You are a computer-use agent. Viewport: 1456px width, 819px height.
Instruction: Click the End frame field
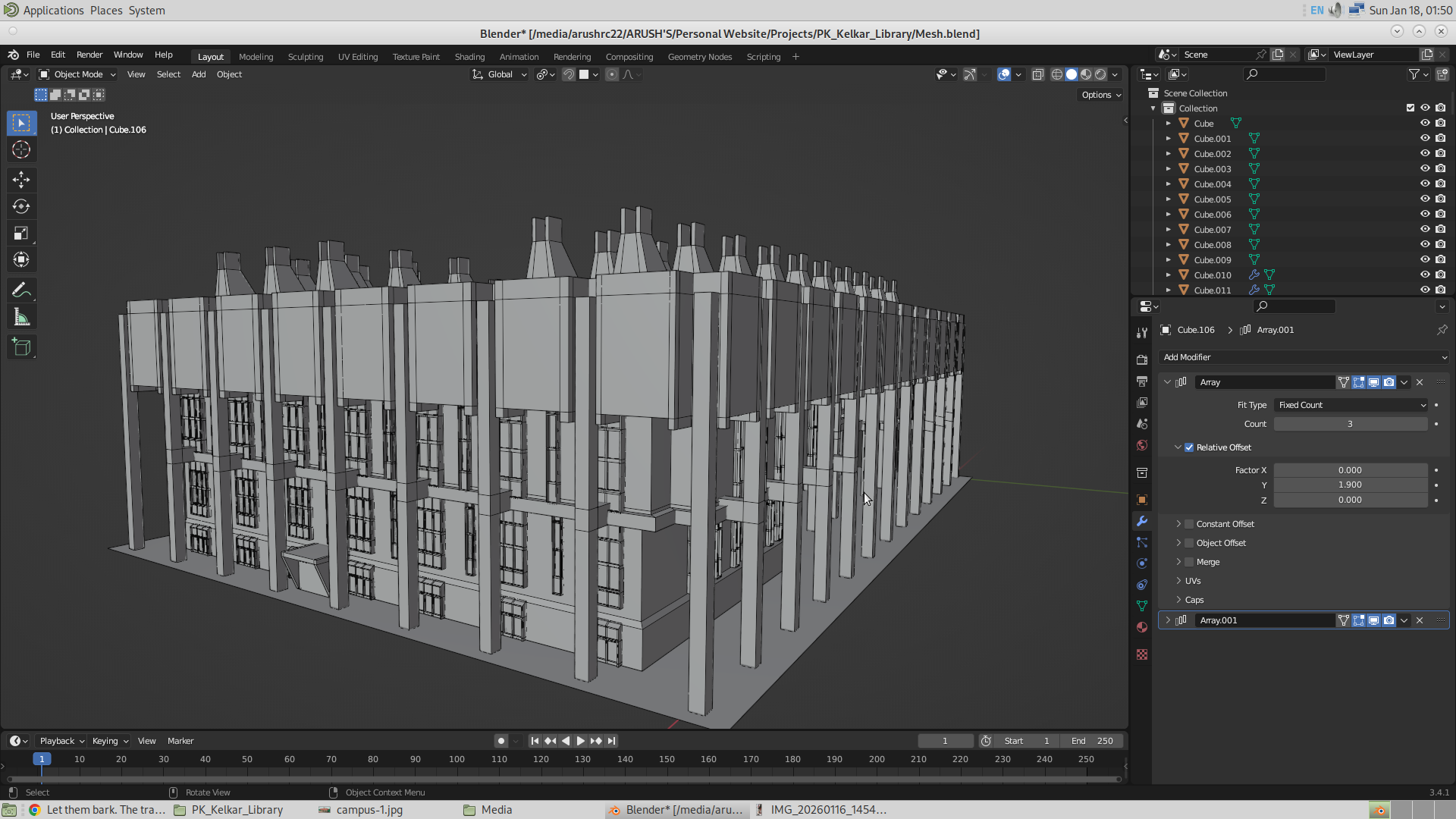(x=1094, y=741)
